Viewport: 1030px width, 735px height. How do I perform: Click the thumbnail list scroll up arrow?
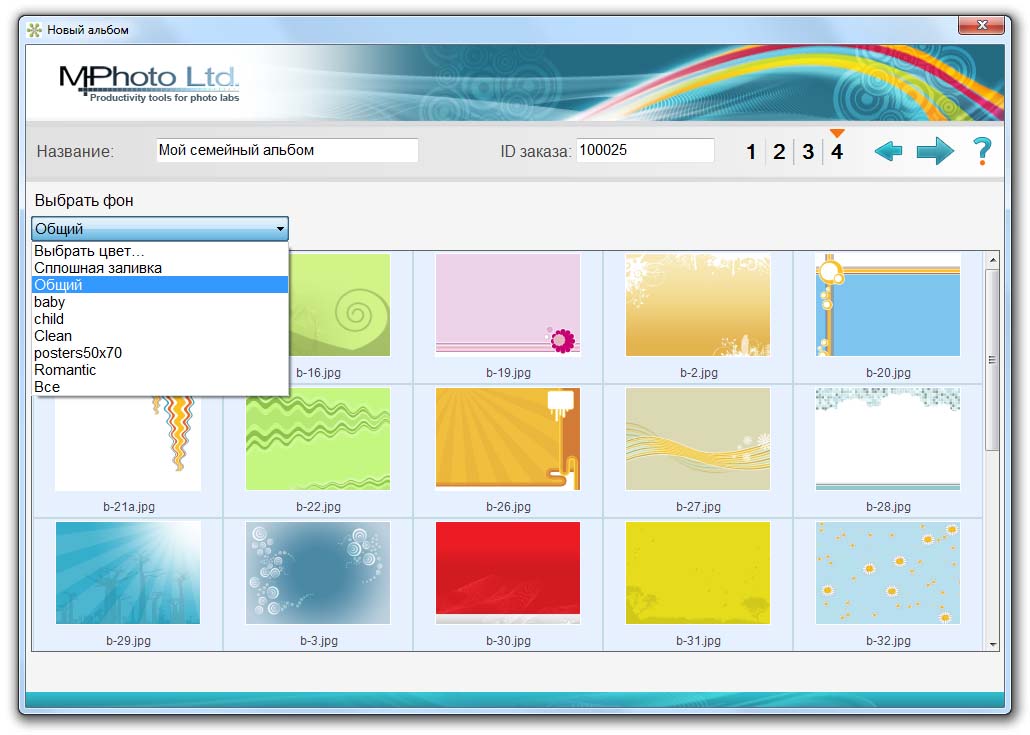(993, 260)
